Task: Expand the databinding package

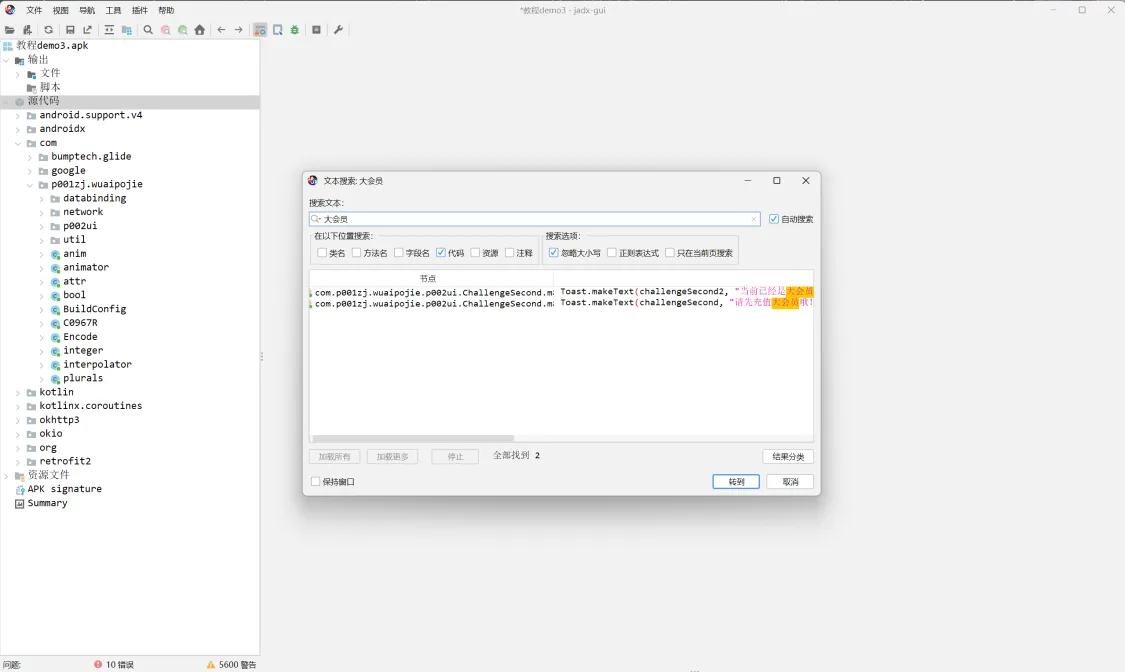Action: 41,199
